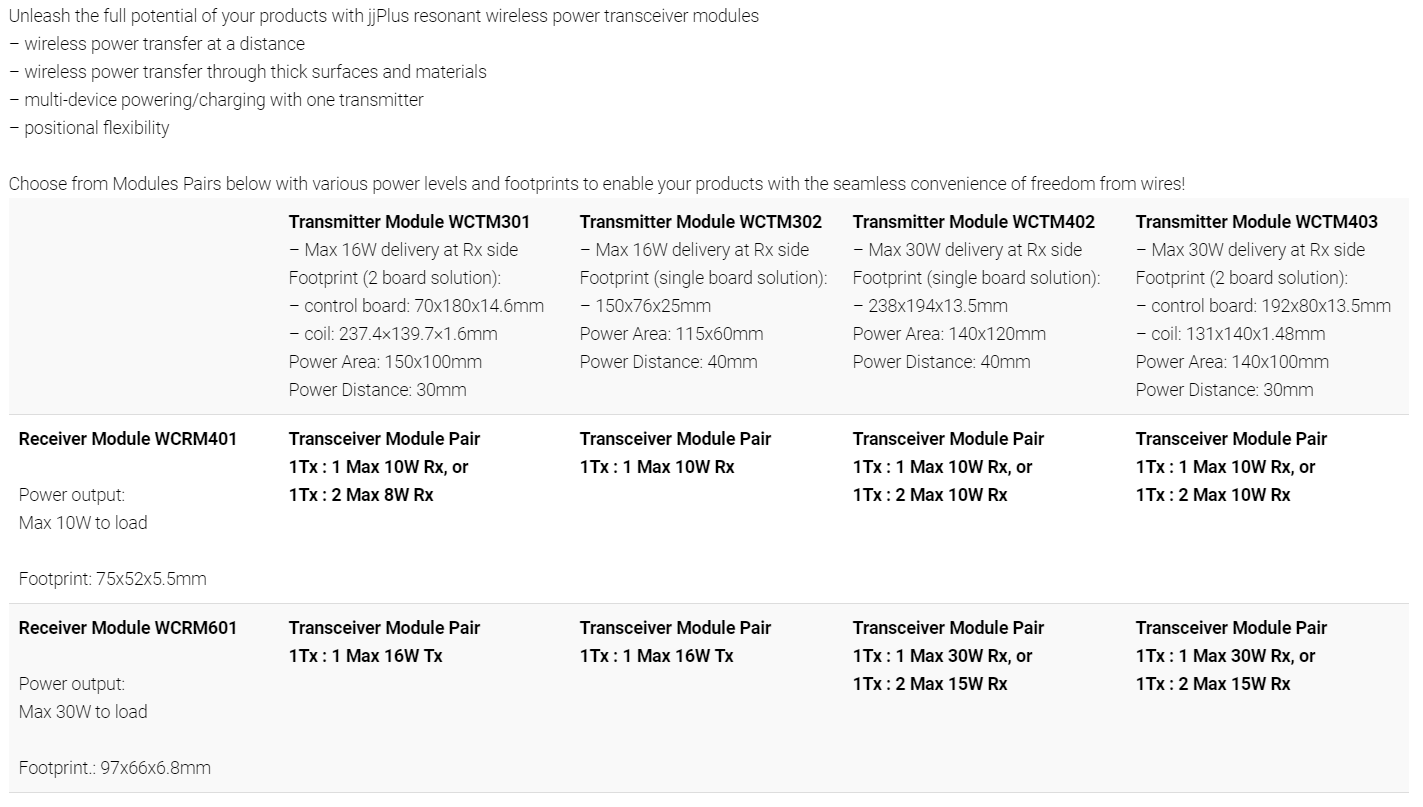Click the Receiver Module WCRM401 row title

(128, 439)
